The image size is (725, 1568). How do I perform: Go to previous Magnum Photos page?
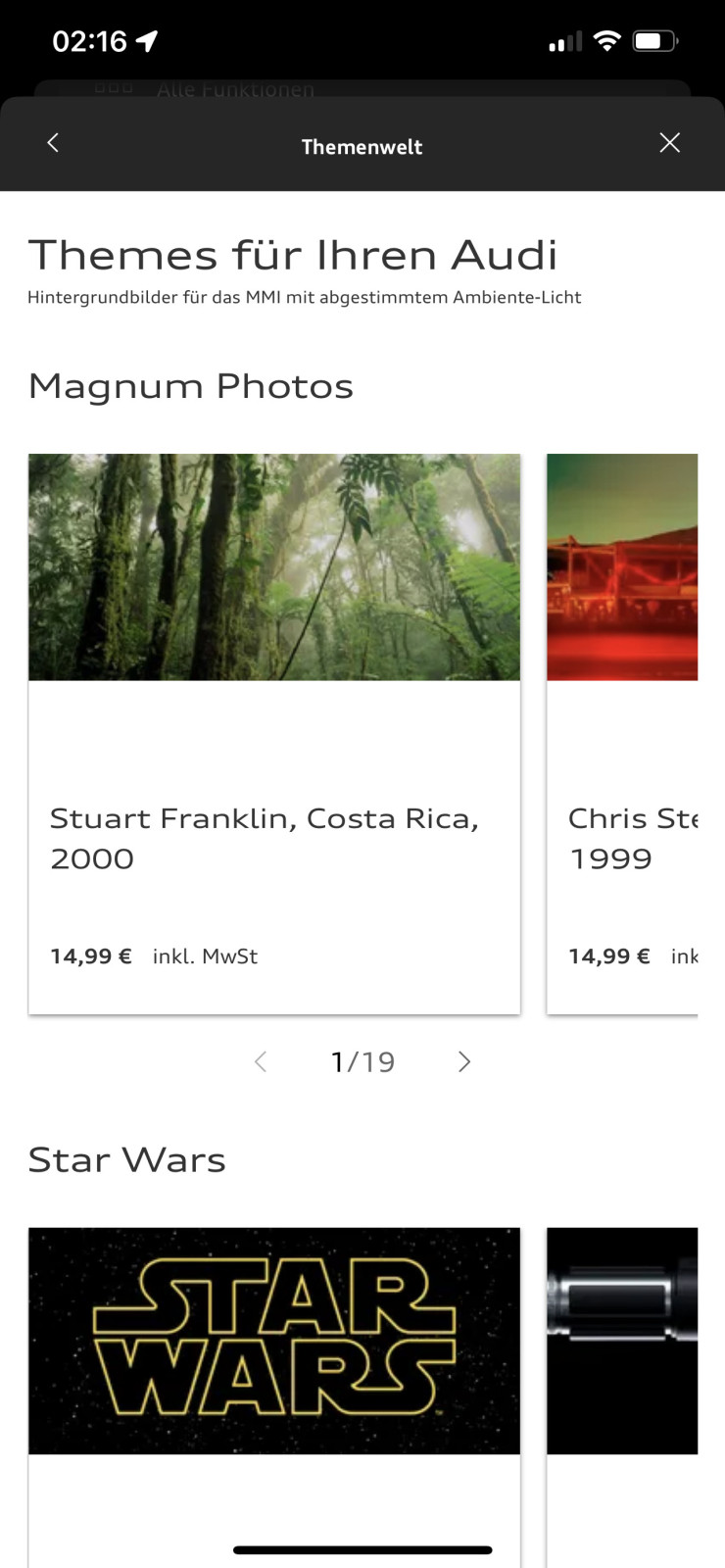[261, 1061]
